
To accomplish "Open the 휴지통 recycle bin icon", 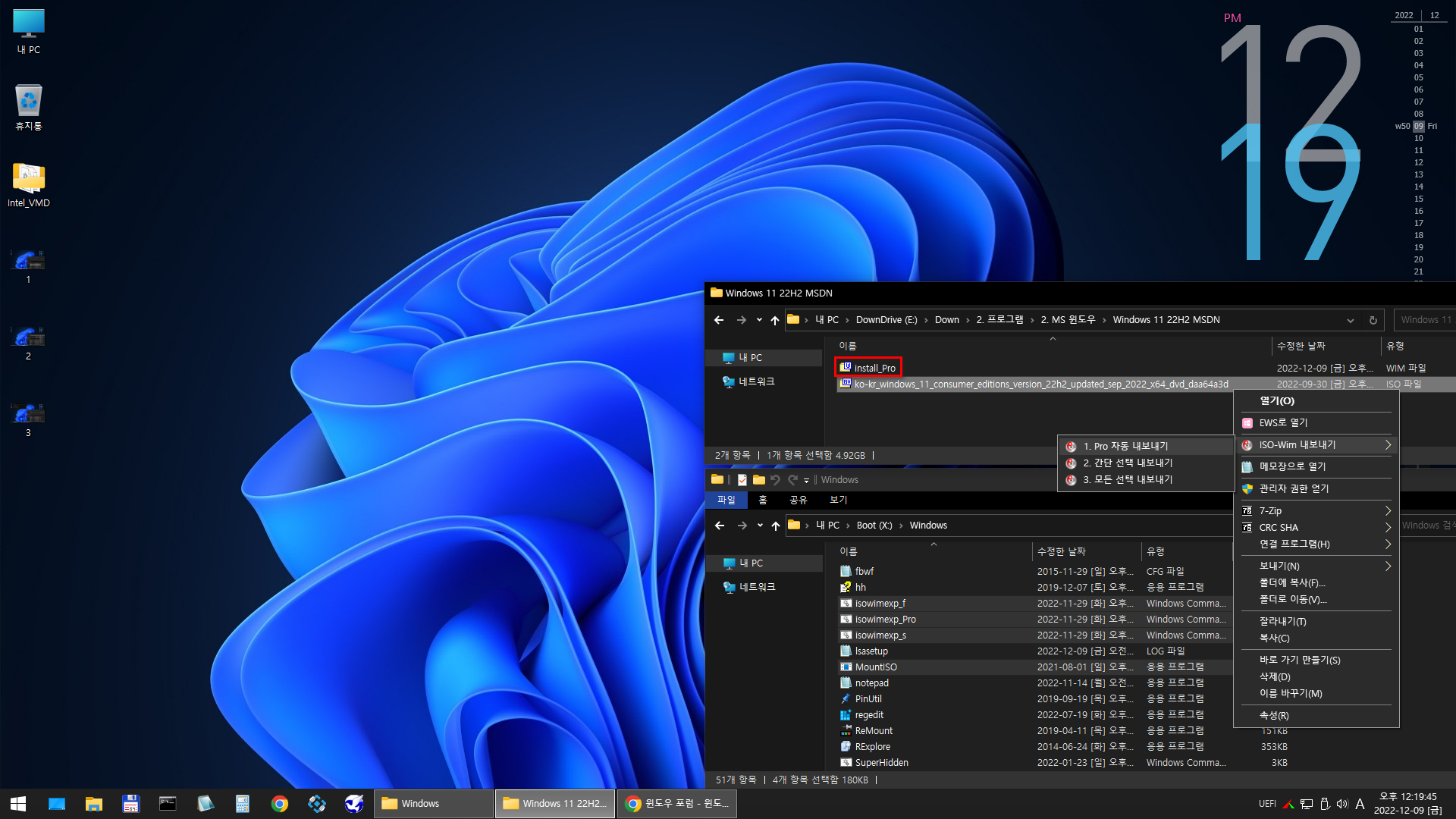I will point(29,107).
